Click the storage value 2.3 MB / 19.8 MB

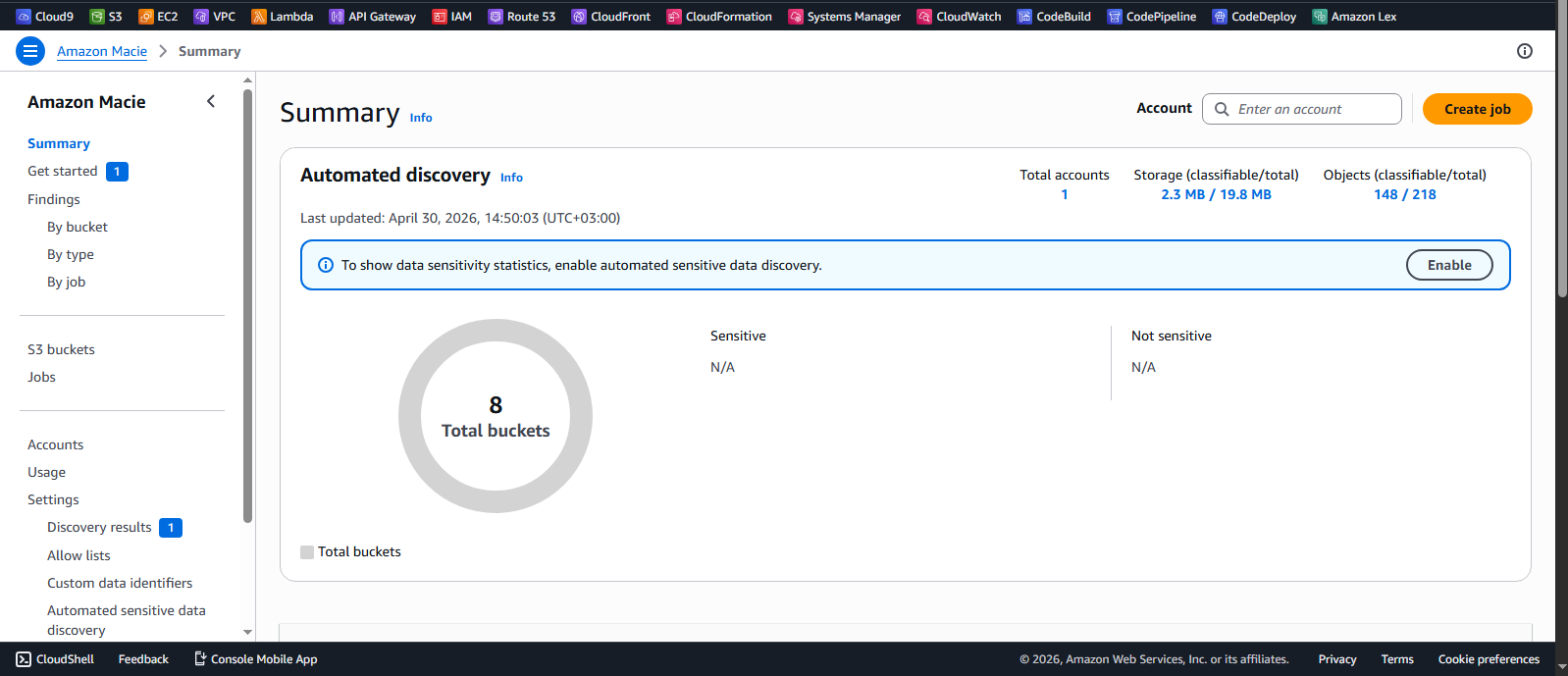click(1216, 194)
